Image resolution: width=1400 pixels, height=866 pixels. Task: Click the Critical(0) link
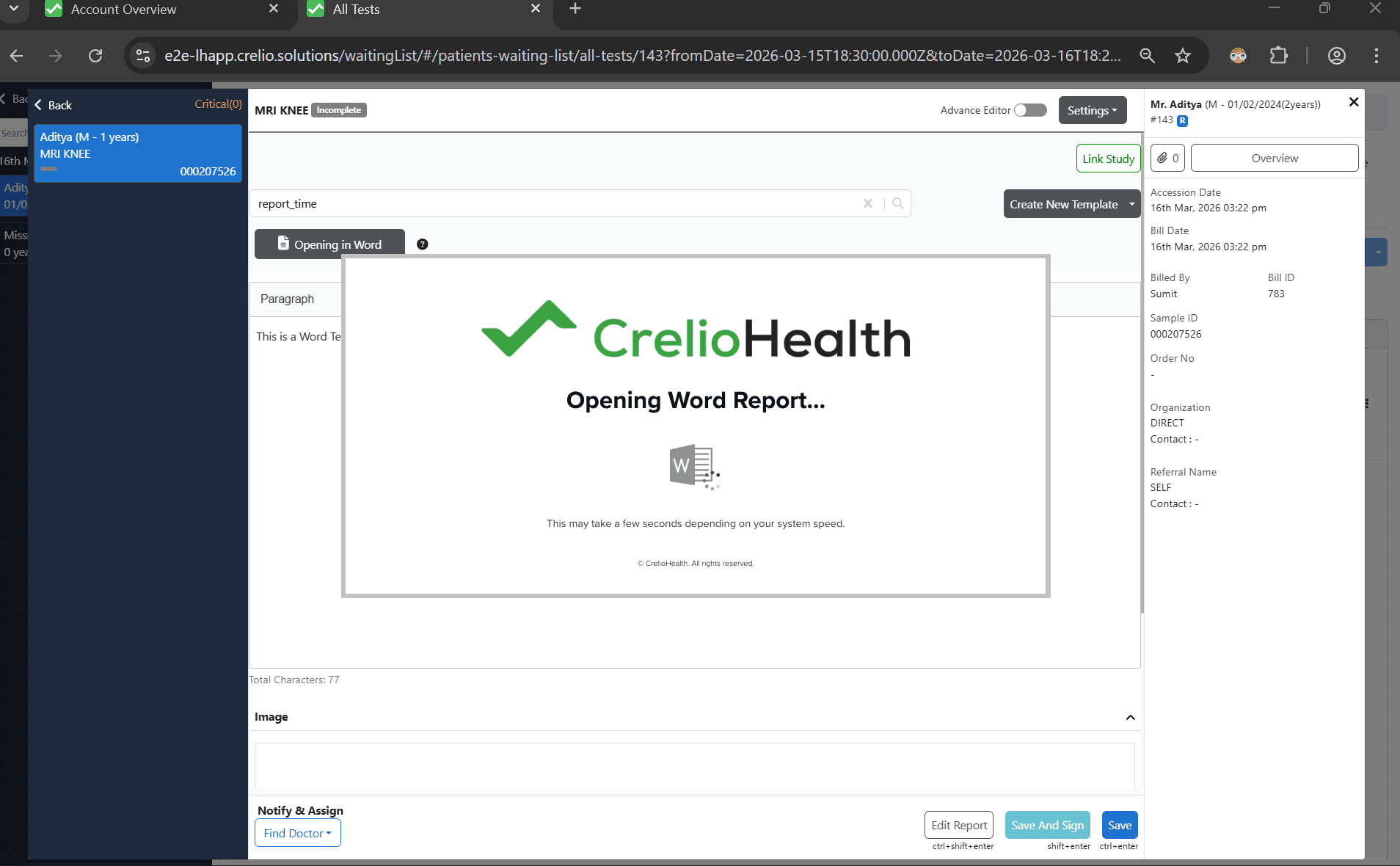(218, 104)
